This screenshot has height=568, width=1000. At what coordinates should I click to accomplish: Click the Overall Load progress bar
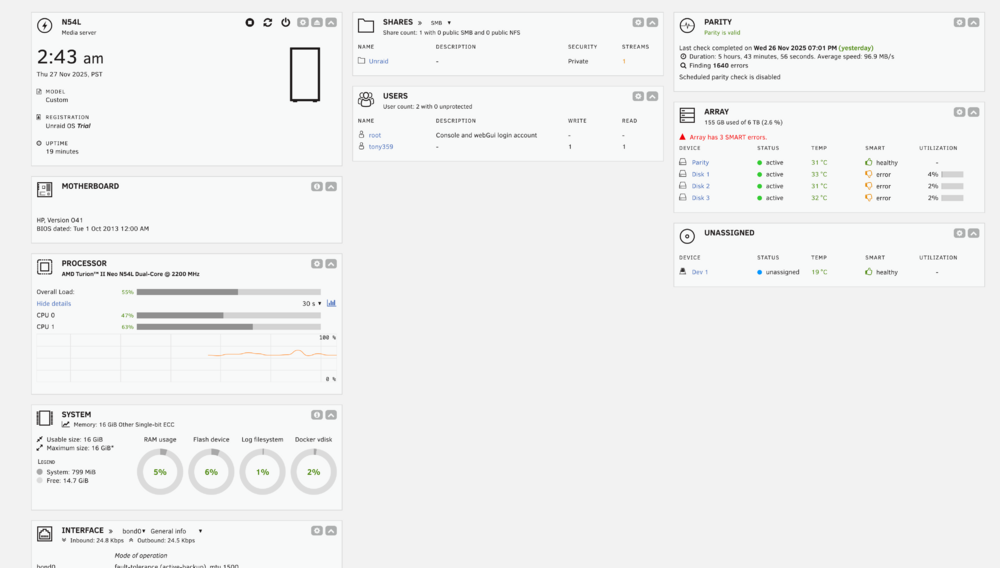pos(228,292)
